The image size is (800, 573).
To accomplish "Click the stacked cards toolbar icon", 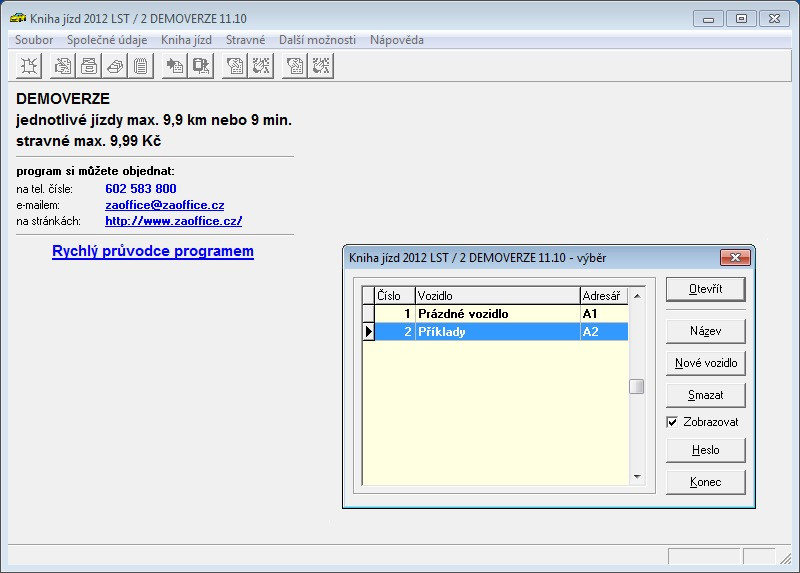I will [x=115, y=66].
